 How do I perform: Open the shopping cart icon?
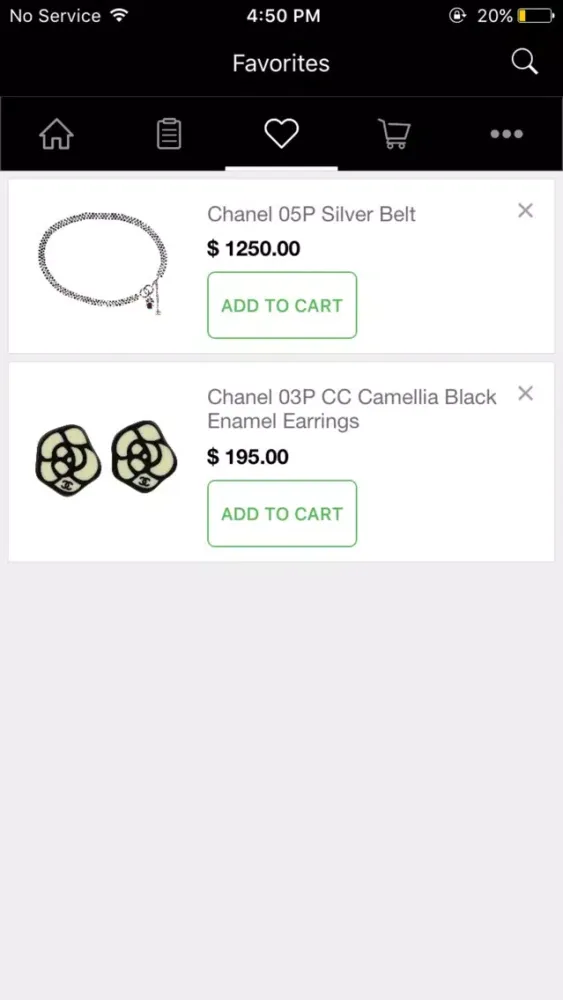(x=395, y=135)
